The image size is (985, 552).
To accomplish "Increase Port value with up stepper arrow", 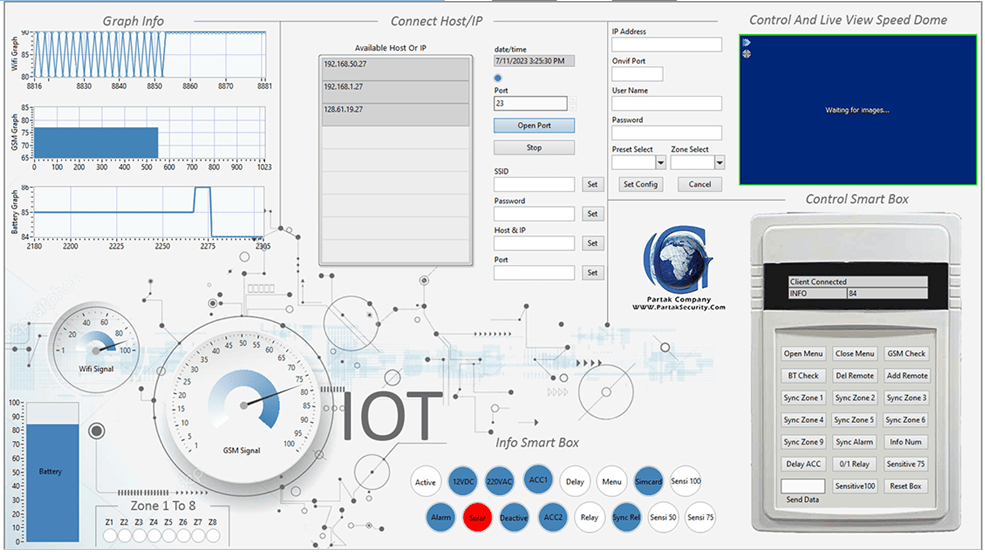I will pos(572,99).
